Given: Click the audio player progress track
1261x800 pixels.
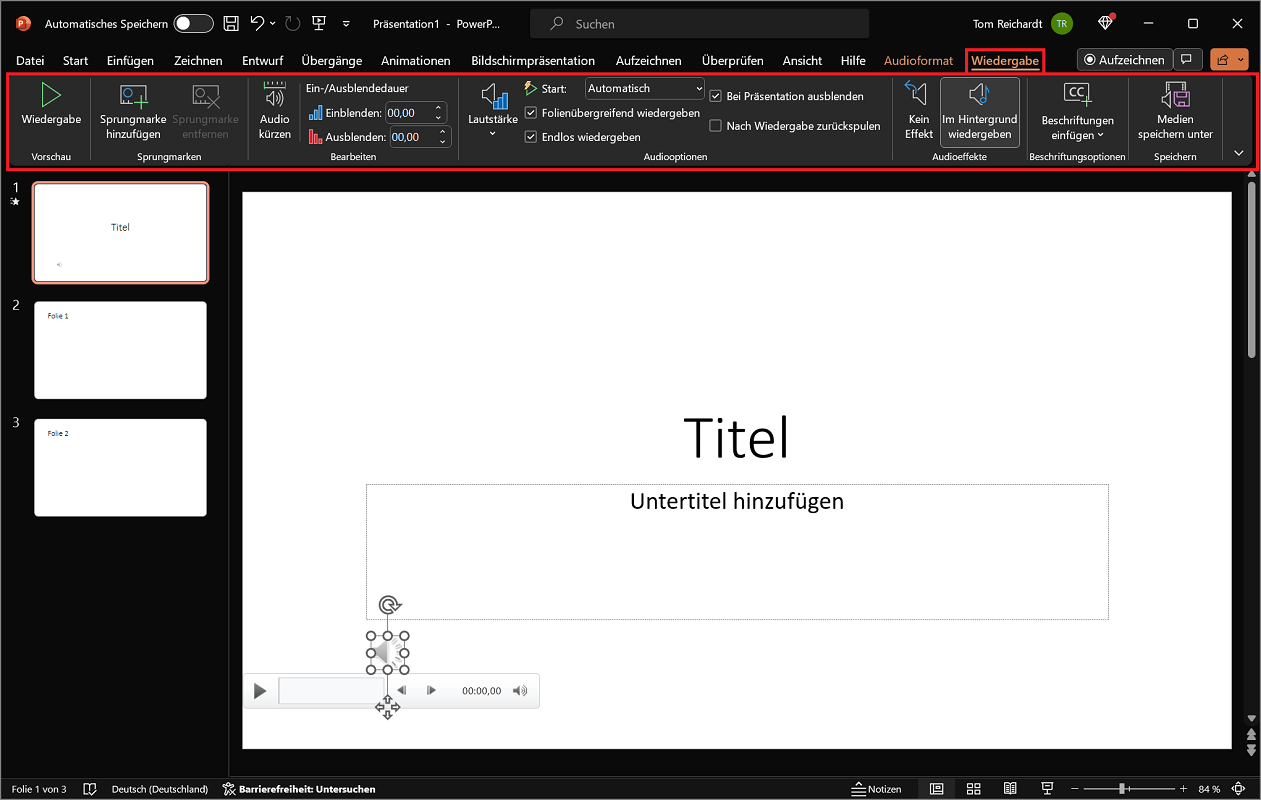Looking at the screenshot, I should click(x=333, y=691).
